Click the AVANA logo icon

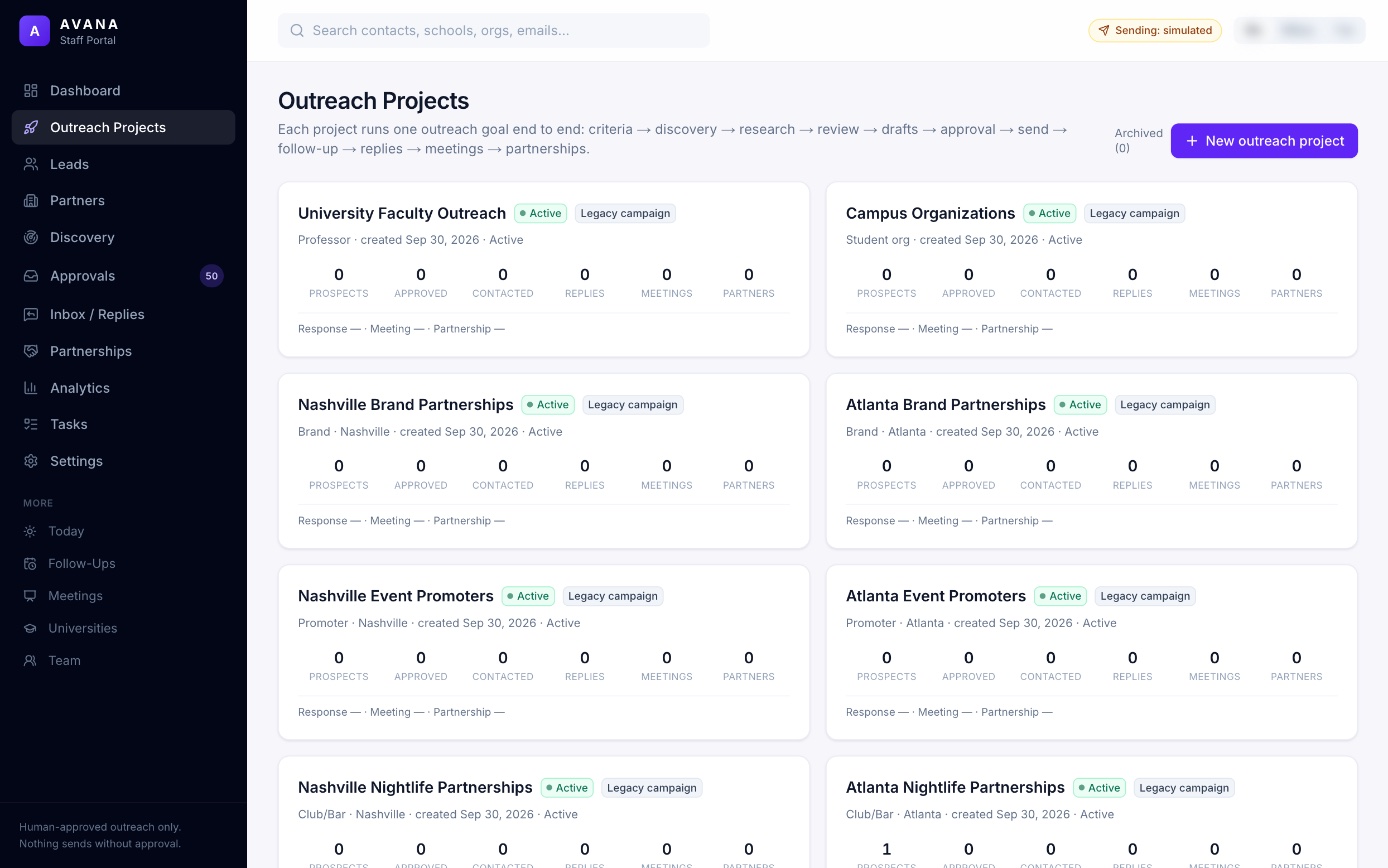[x=34, y=31]
